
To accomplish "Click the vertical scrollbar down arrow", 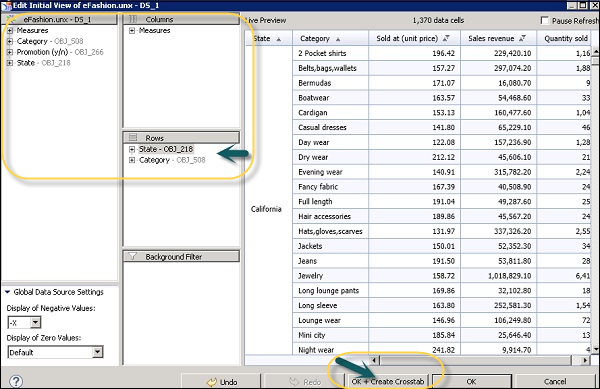I will (596, 349).
